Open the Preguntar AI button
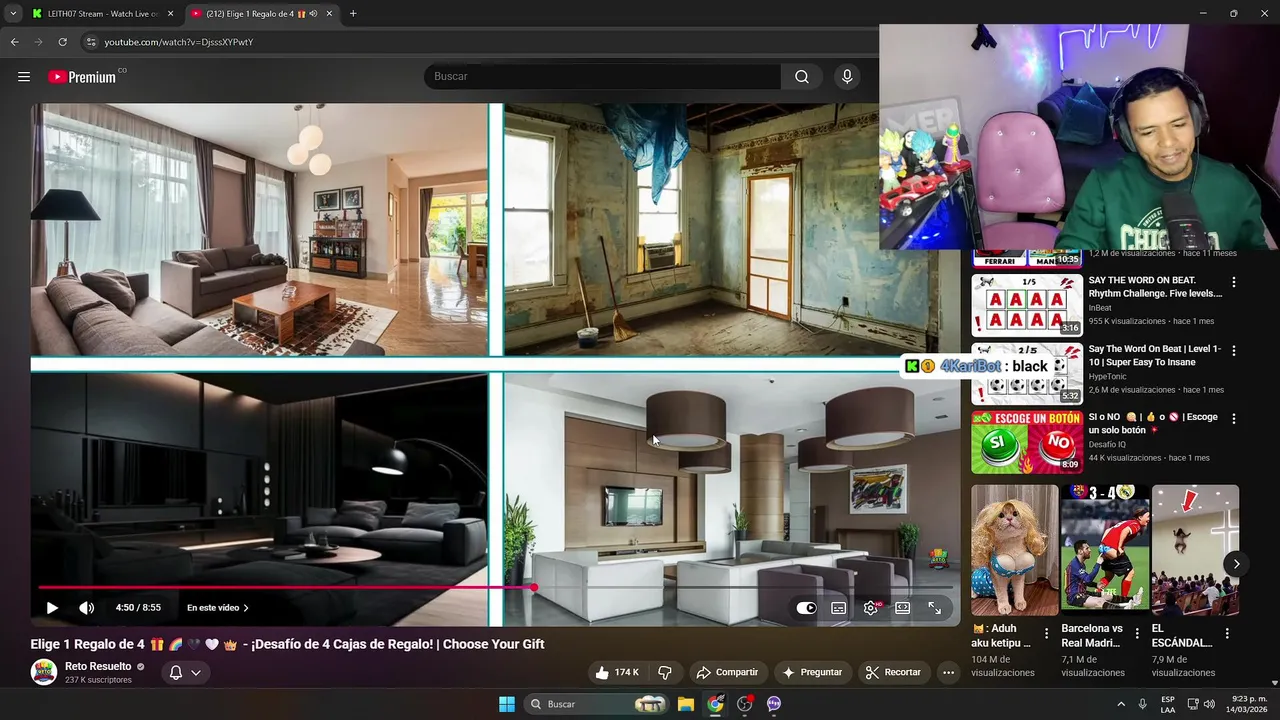1280x720 pixels. click(x=812, y=672)
